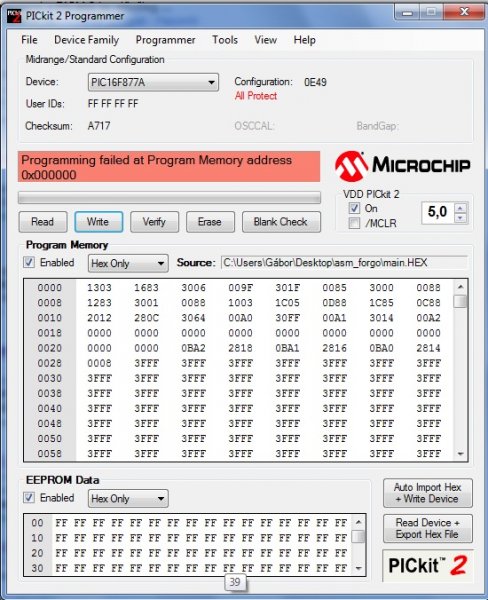Decrease VDD voltage with down arrow
The height and width of the screenshot is (600, 488).
pyautogui.click(x=460, y=218)
